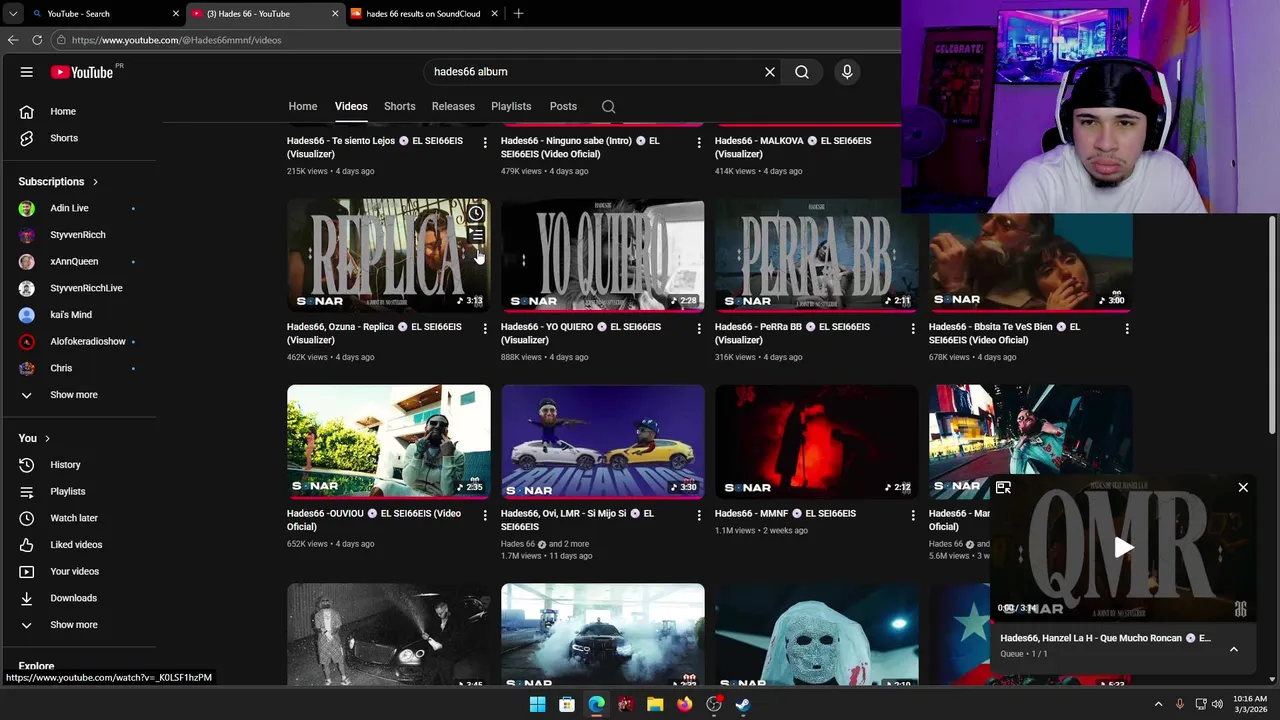Open the Home entry in the sidebar
This screenshot has width=1280, height=720.
point(78,111)
